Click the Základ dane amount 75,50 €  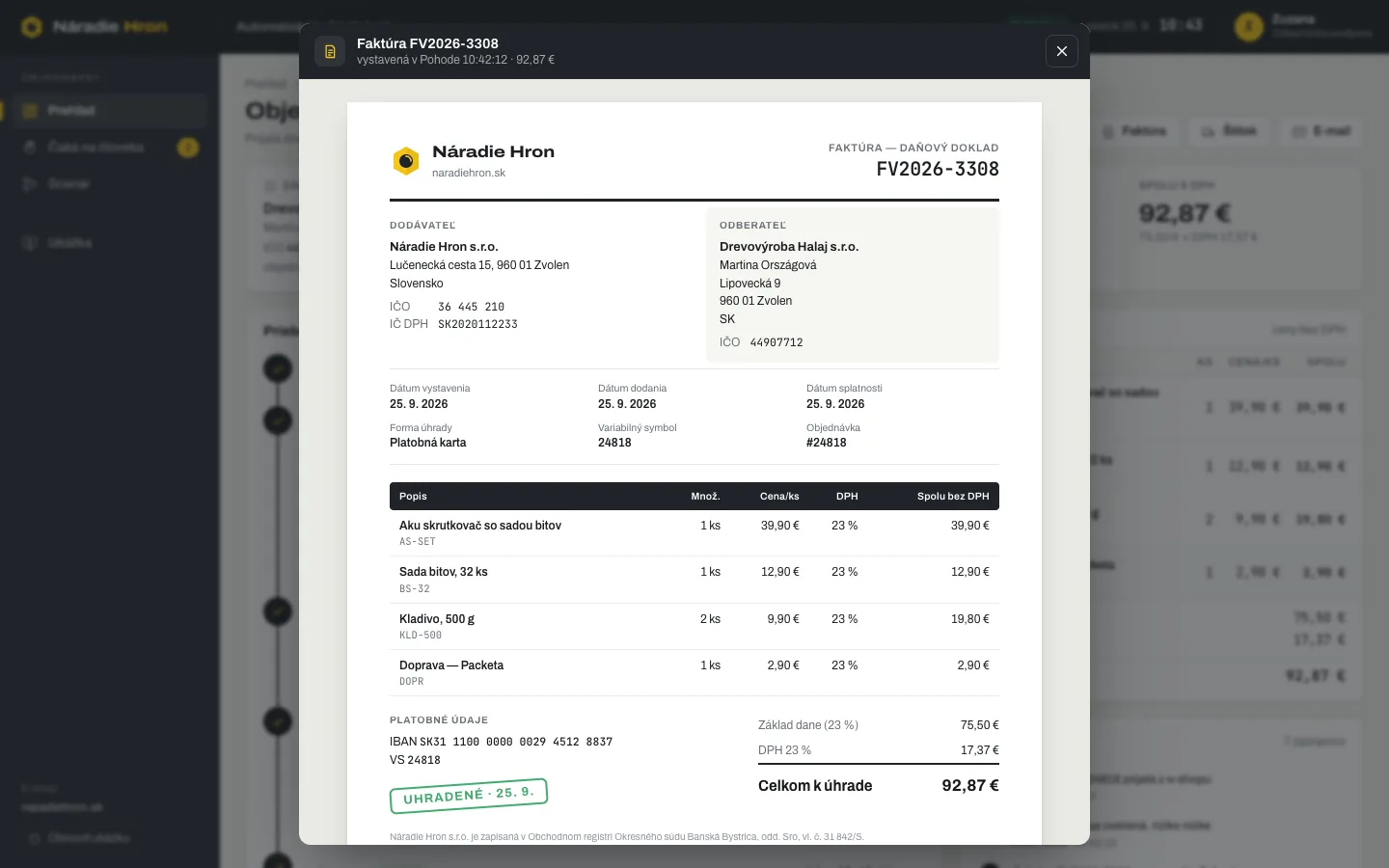pyautogui.click(x=979, y=725)
